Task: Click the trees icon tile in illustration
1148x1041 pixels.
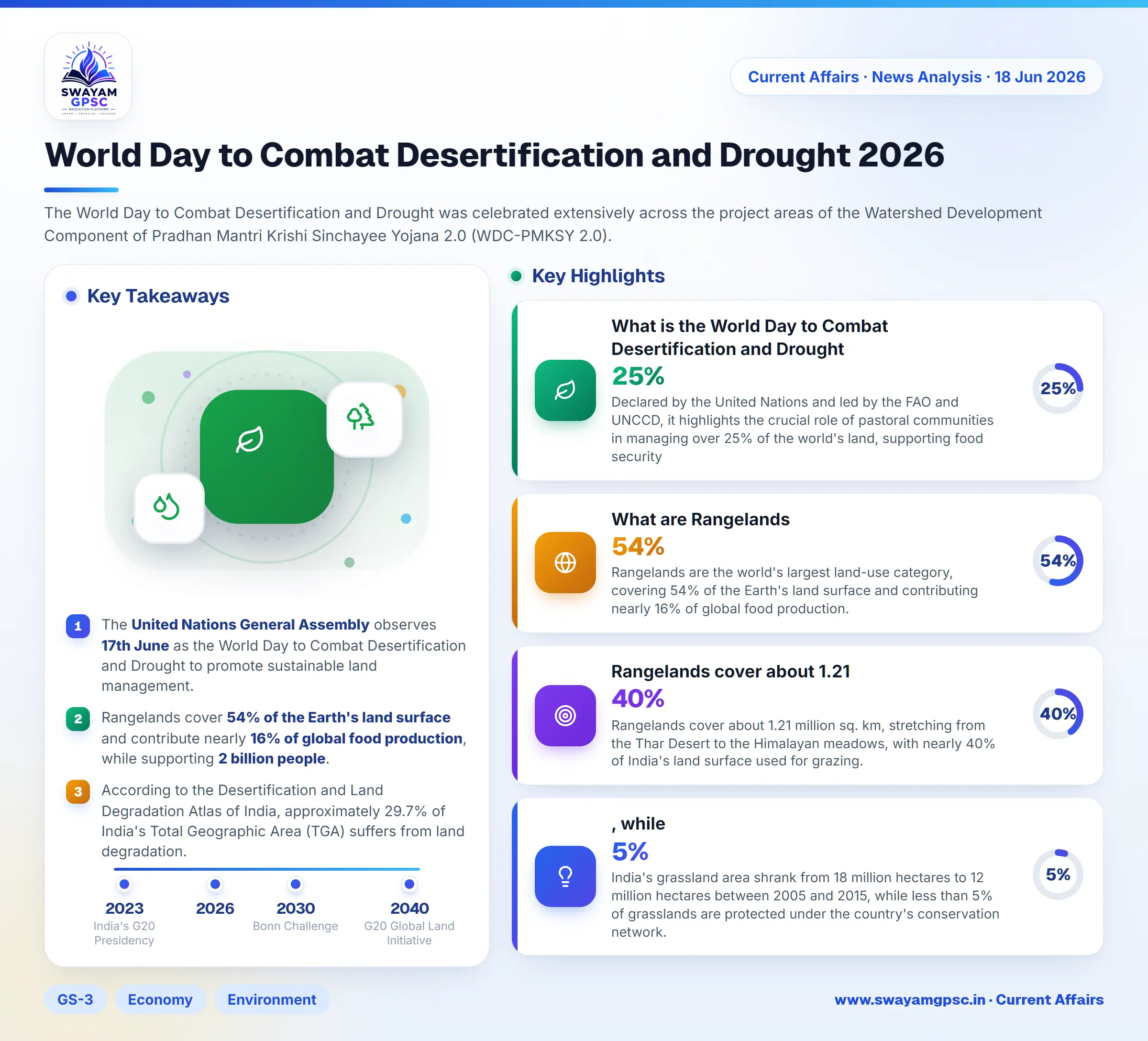Action: [364, 419]
